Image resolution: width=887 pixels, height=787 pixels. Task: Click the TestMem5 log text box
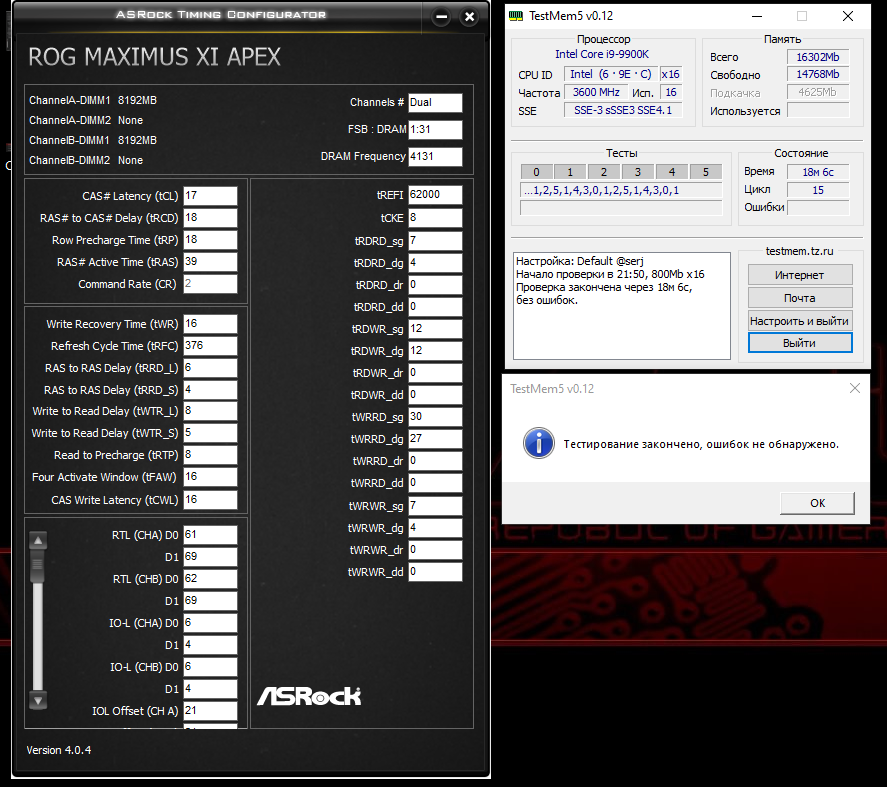tap(621, 306)
